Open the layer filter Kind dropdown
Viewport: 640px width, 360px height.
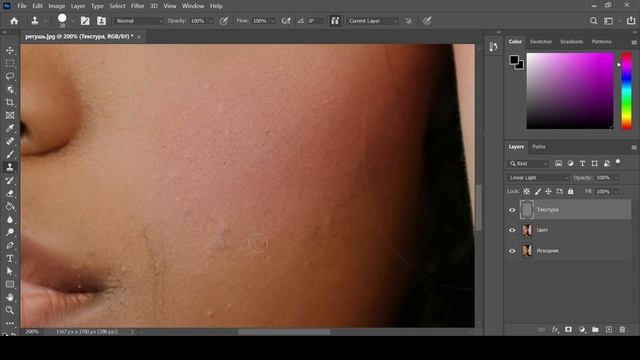tap(528, 164)
